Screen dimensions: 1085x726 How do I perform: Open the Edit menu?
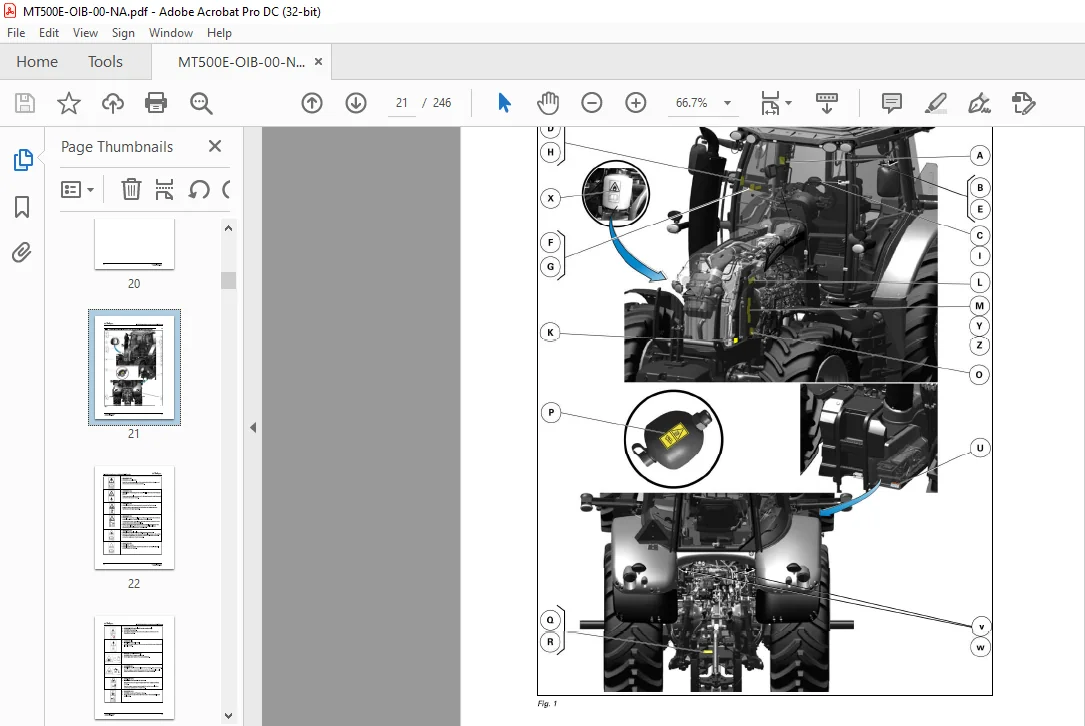pos(48,33)
